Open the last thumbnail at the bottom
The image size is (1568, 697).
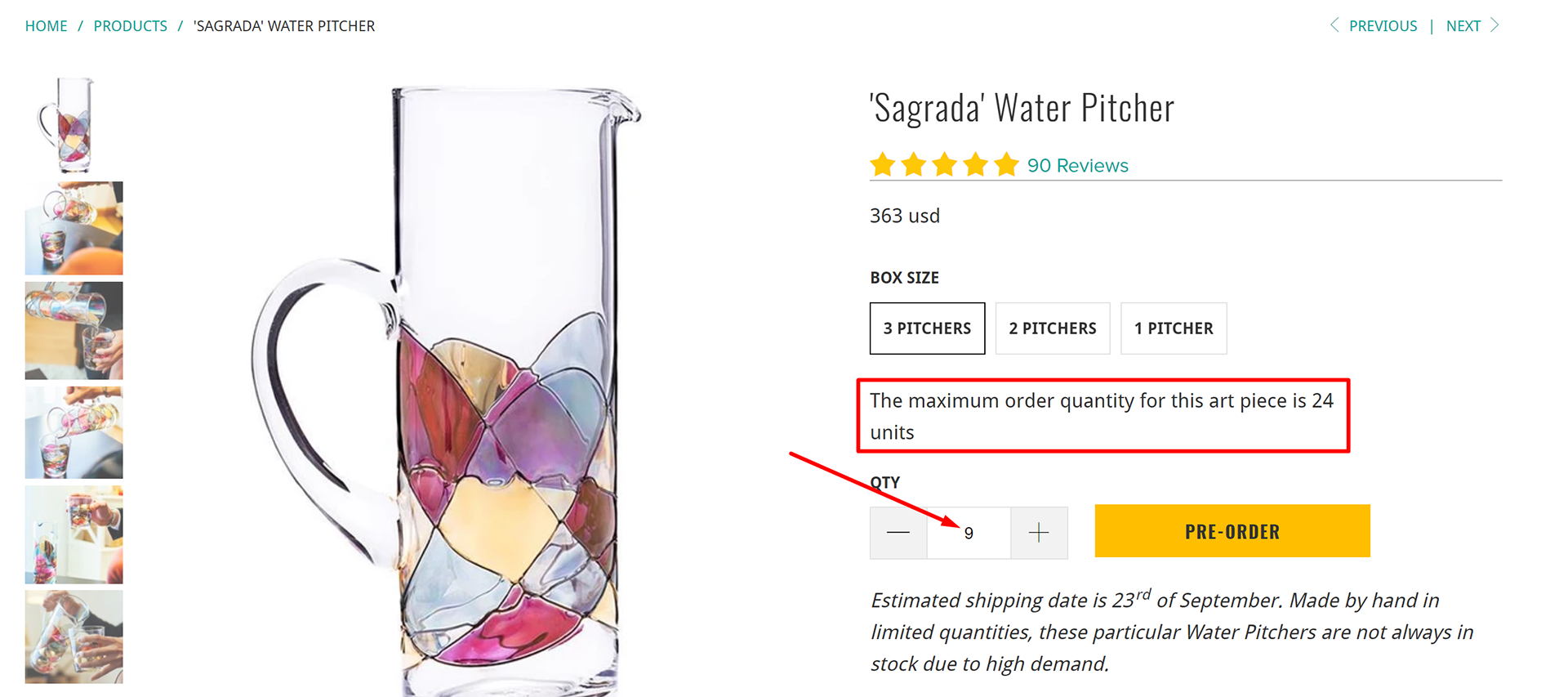coord(73,637)
